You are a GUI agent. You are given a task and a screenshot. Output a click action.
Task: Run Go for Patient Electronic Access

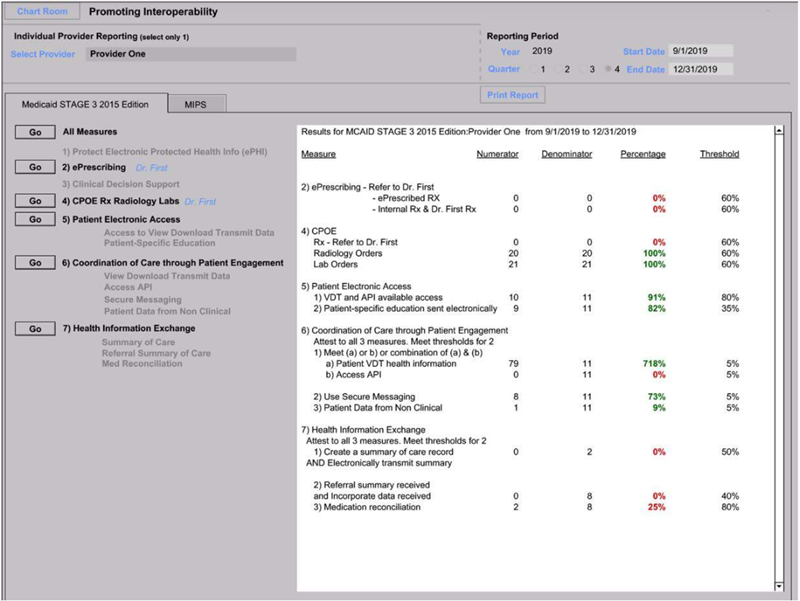35,218
